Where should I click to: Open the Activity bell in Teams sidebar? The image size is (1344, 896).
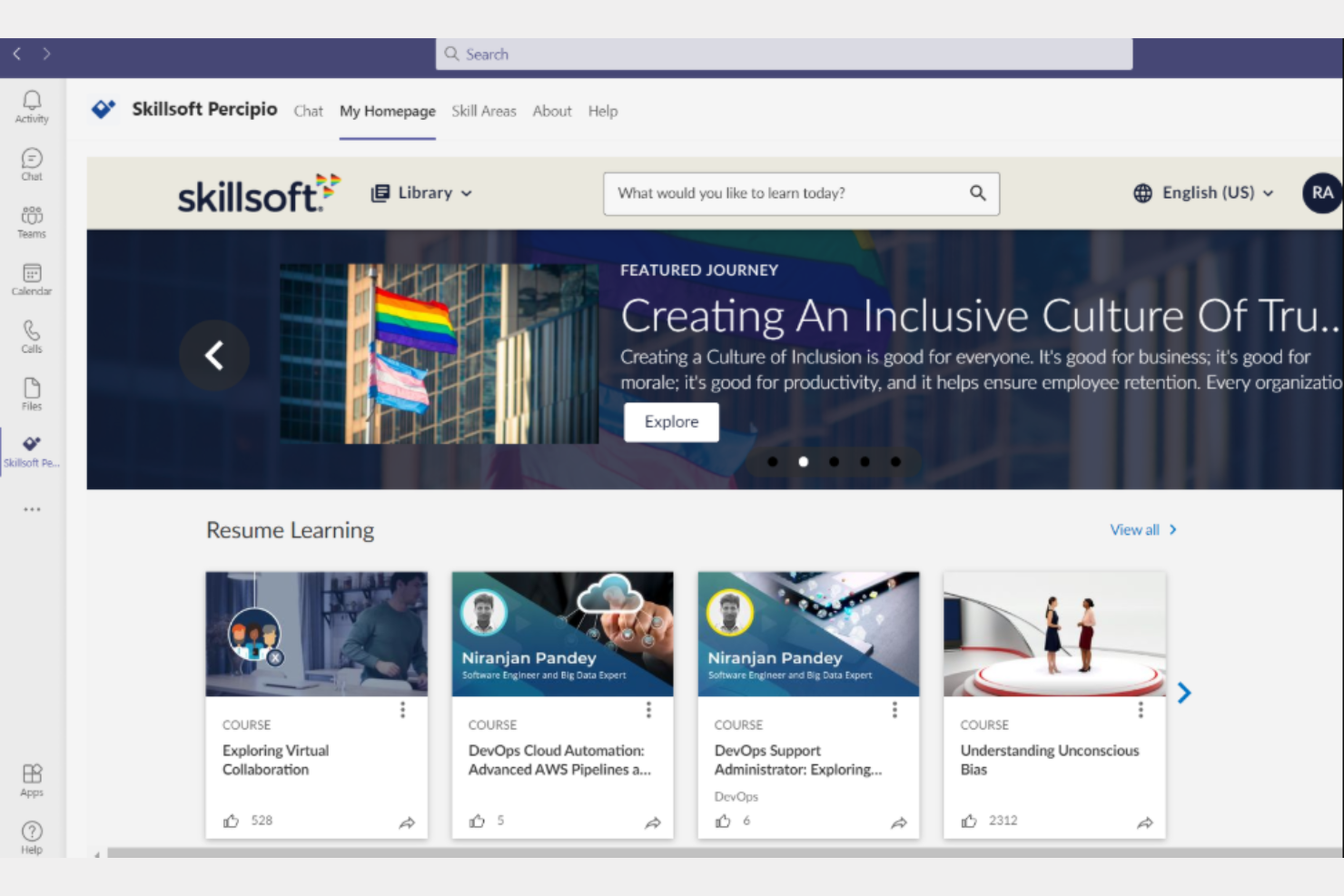32,107
